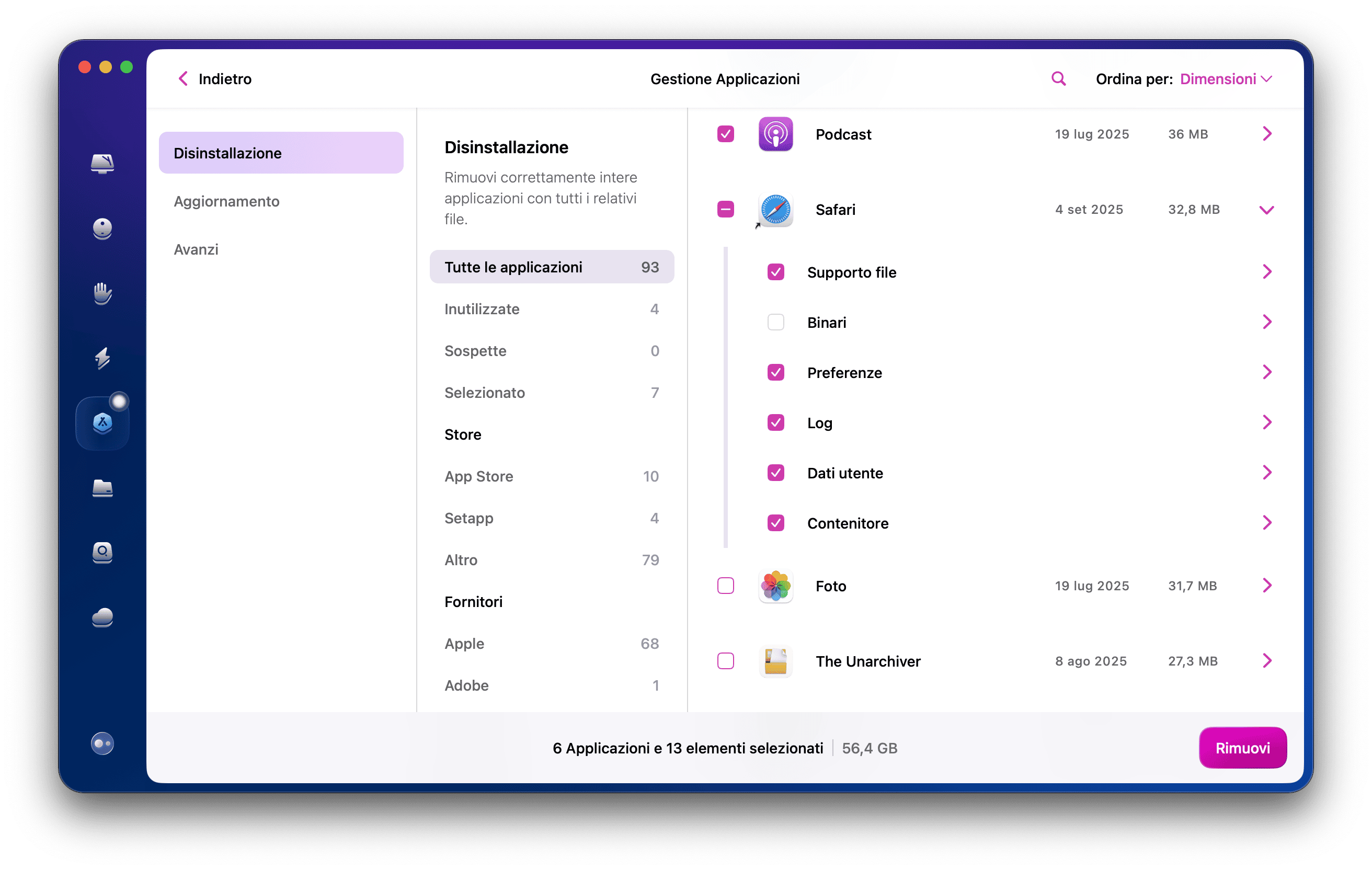This screenshot has height=870, width=1372.
Task: Click the Applications manager icon in the sidebar
Action: tap(102, 423)
